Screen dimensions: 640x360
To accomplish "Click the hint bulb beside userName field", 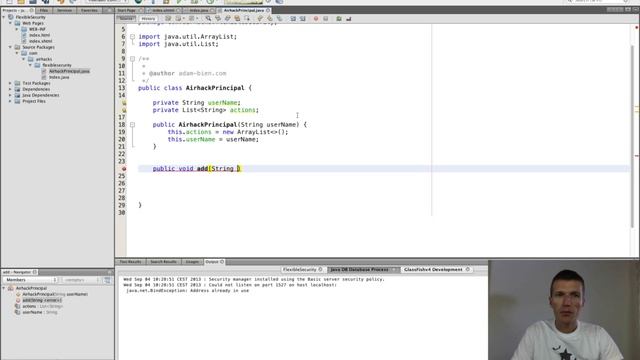I will pyautogui.click(x=124, y=103).
